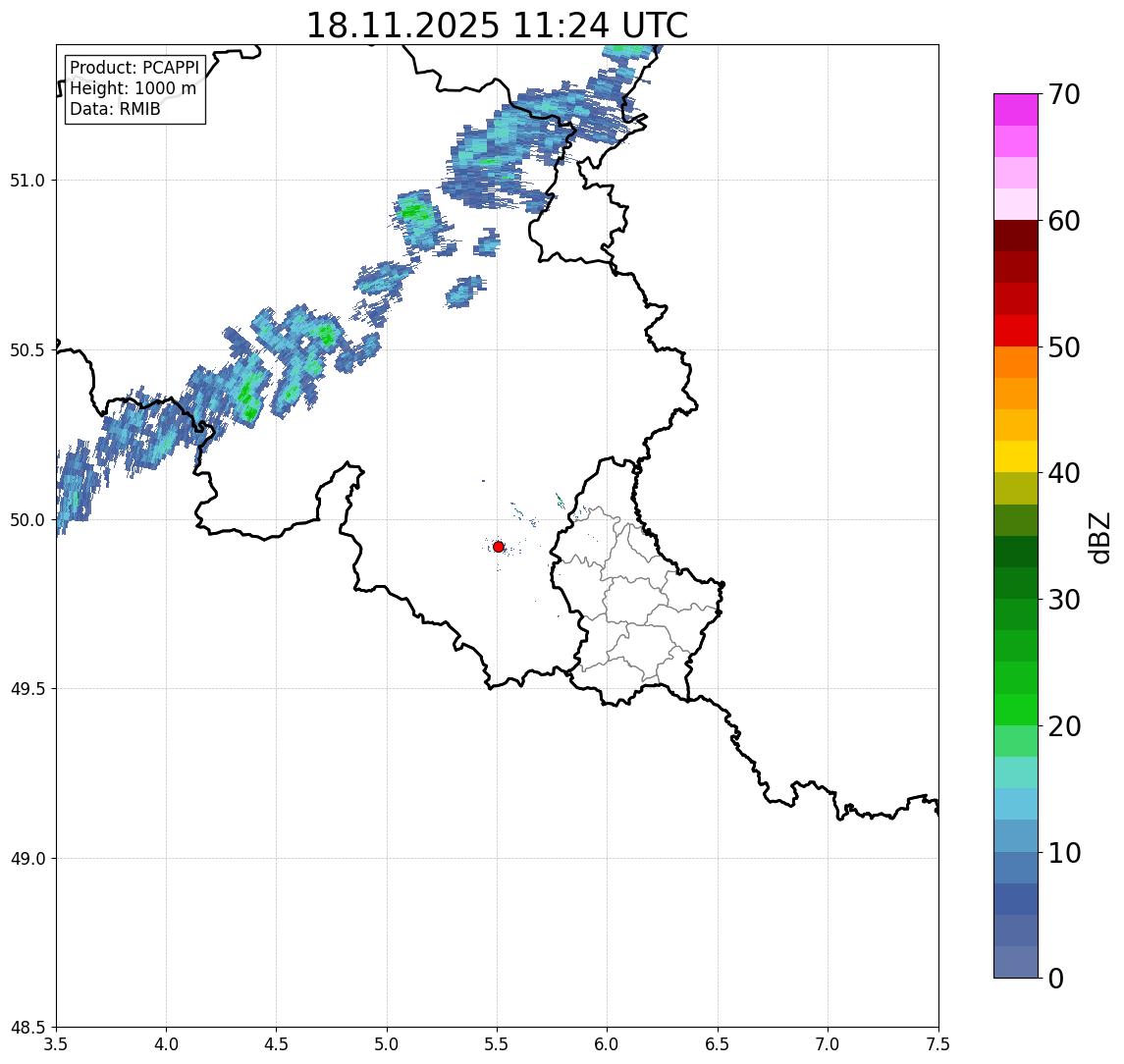The height and width of the screenshot is (1064, 1124).
Task: Click the longitude tick label 3.5
Action: point(56,1044)
